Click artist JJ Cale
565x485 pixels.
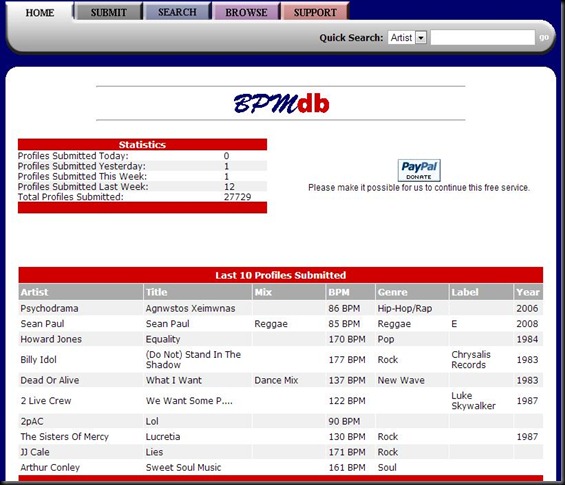tap(35, 452)
